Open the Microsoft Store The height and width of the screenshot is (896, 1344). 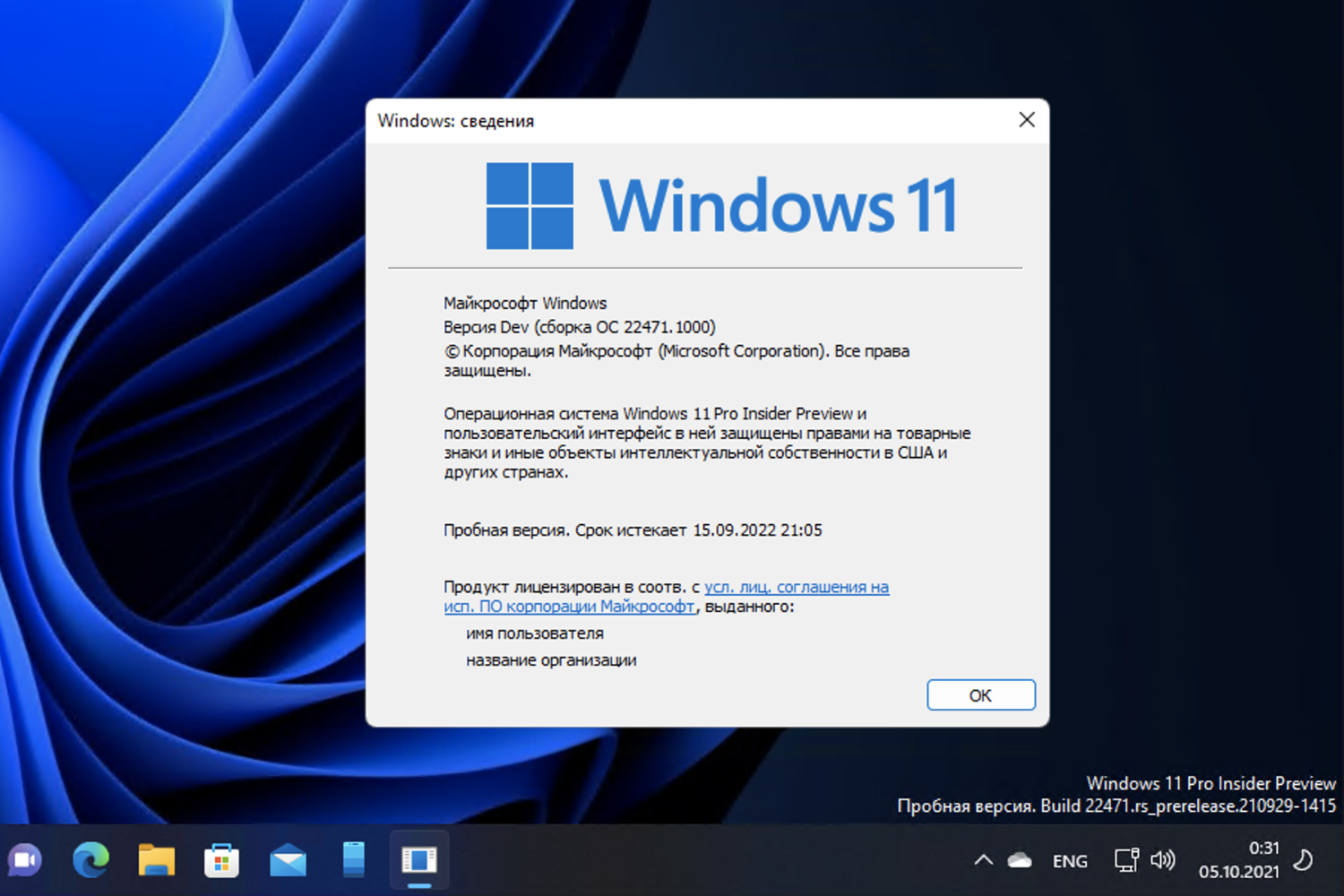click(221, 860)
